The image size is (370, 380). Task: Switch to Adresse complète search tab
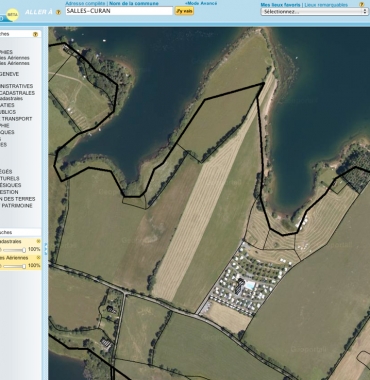[x=85, y=3]
